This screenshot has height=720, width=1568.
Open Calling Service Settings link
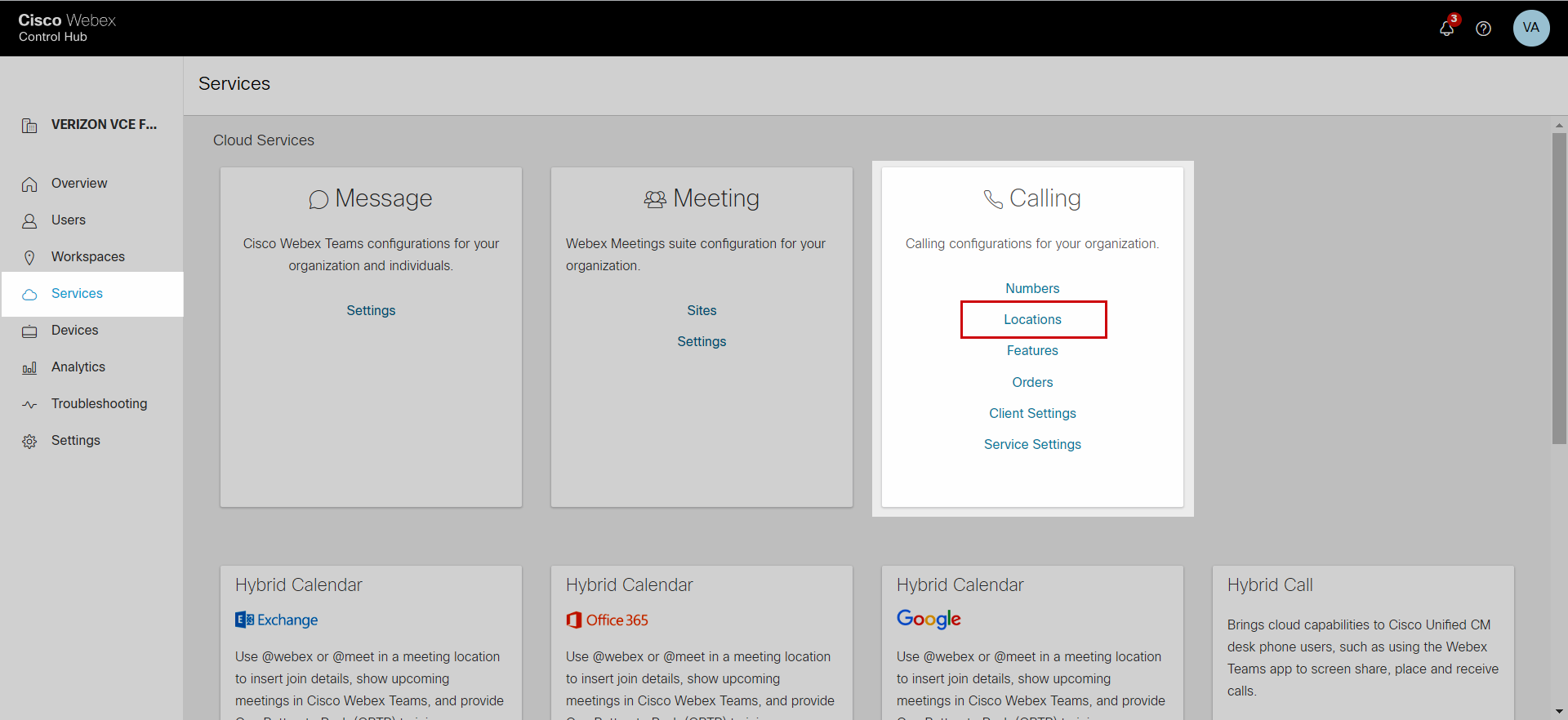tap(1032, 445)
